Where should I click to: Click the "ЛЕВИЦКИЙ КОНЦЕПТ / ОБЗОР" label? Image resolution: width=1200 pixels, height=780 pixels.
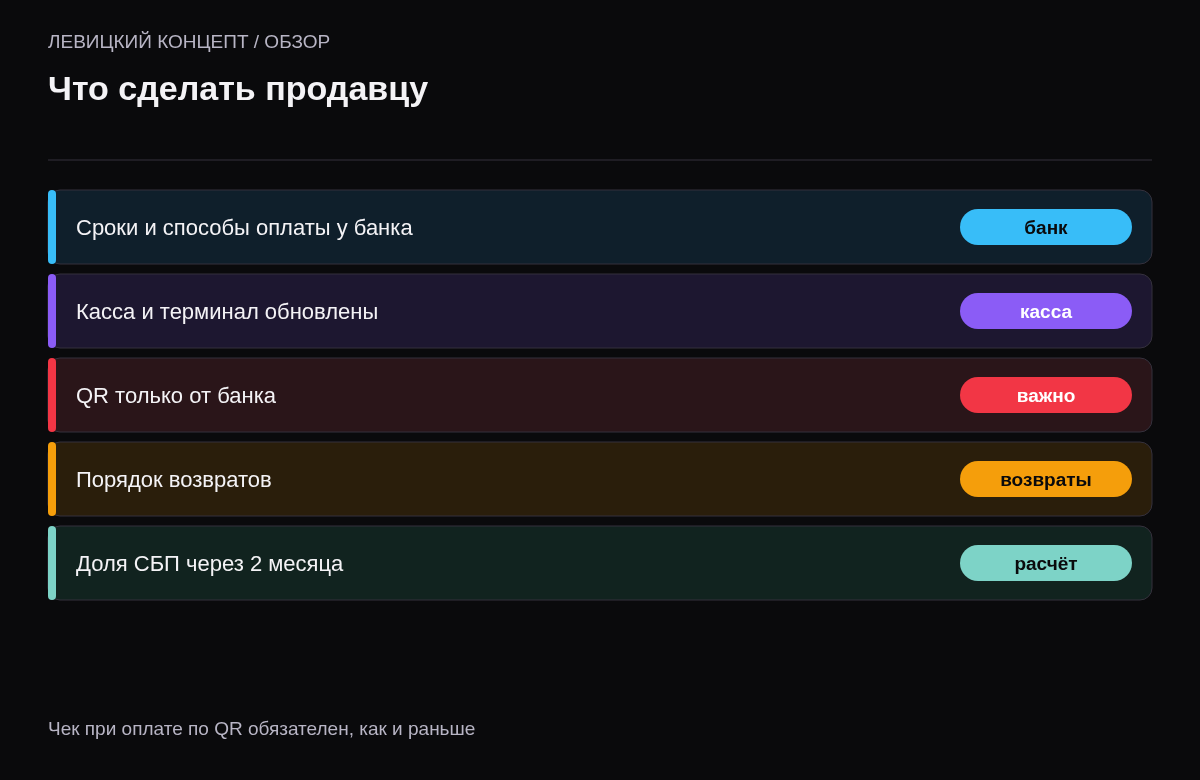click(189, 42)
